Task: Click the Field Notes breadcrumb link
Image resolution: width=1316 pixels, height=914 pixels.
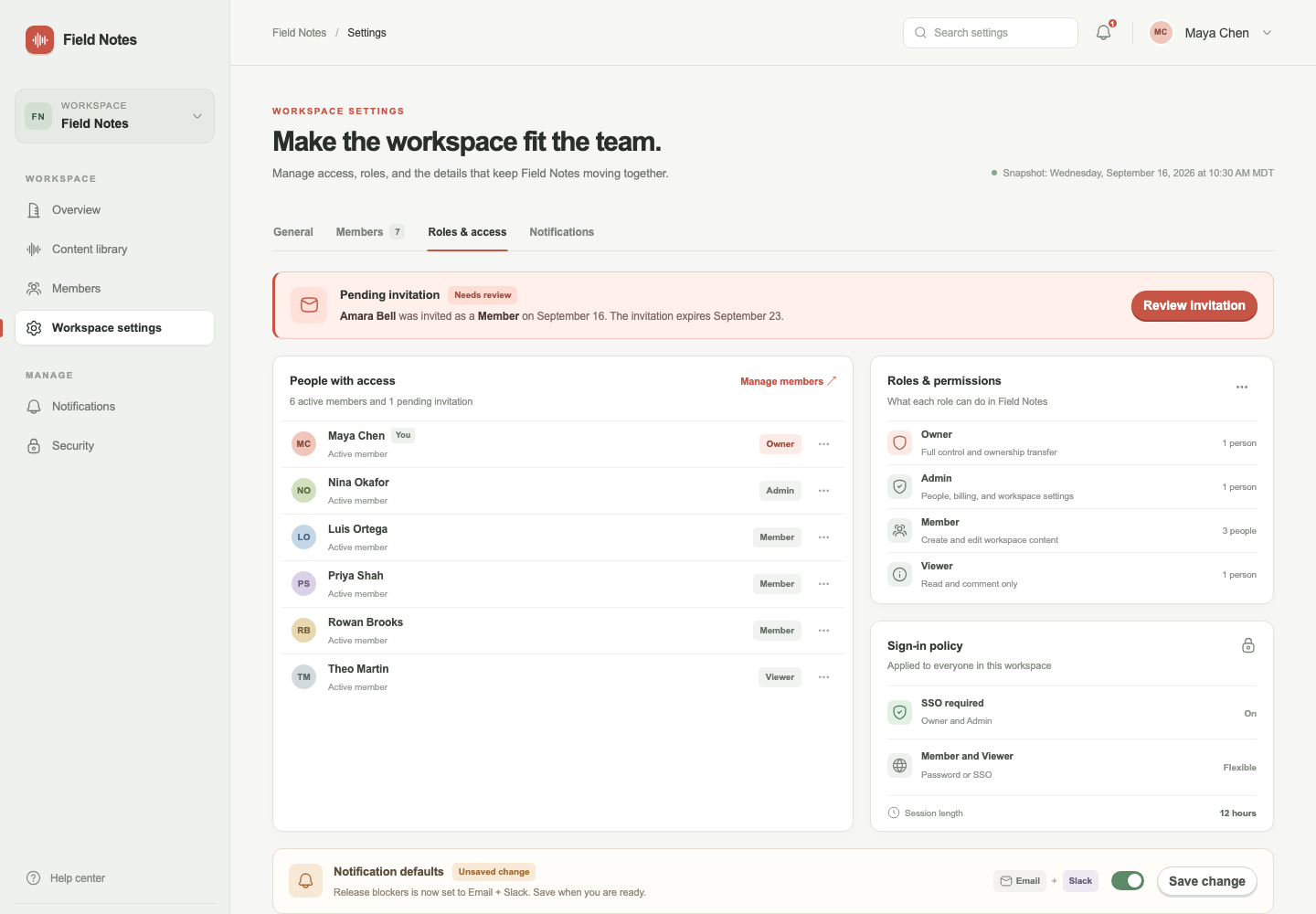Action: 299,33
